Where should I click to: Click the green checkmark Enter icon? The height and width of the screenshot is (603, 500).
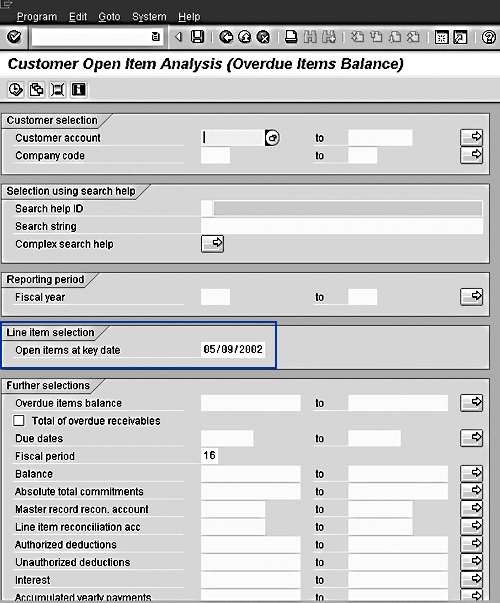tap(14, 37)
